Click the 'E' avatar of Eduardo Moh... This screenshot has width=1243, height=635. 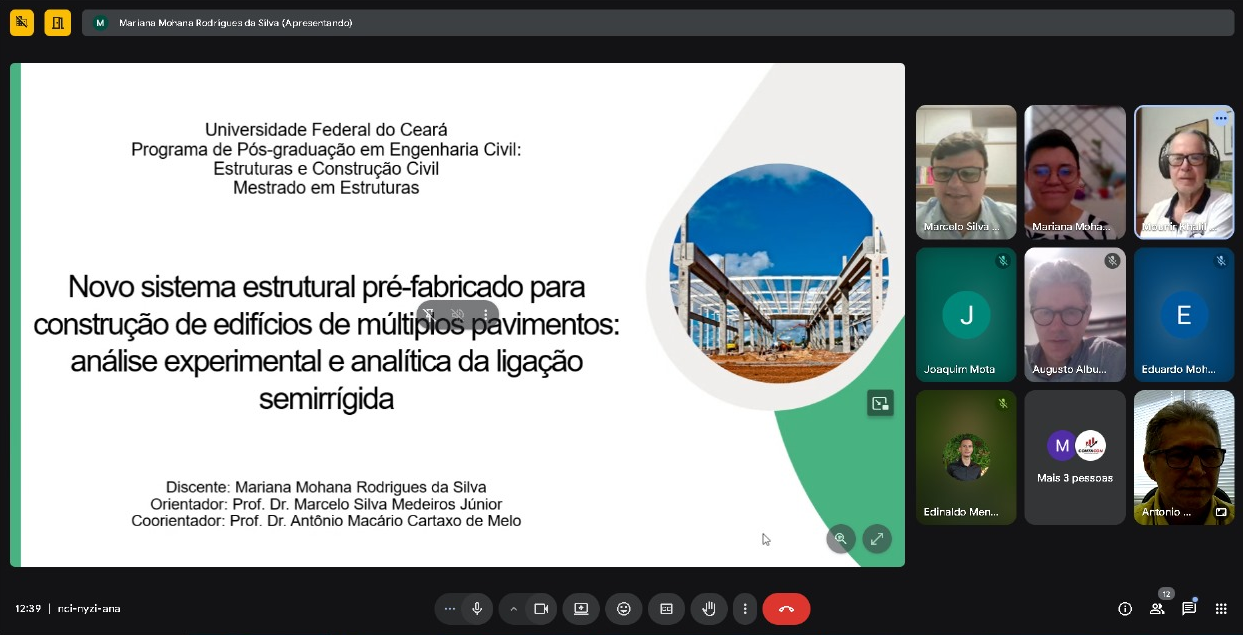coord(1184,315)
